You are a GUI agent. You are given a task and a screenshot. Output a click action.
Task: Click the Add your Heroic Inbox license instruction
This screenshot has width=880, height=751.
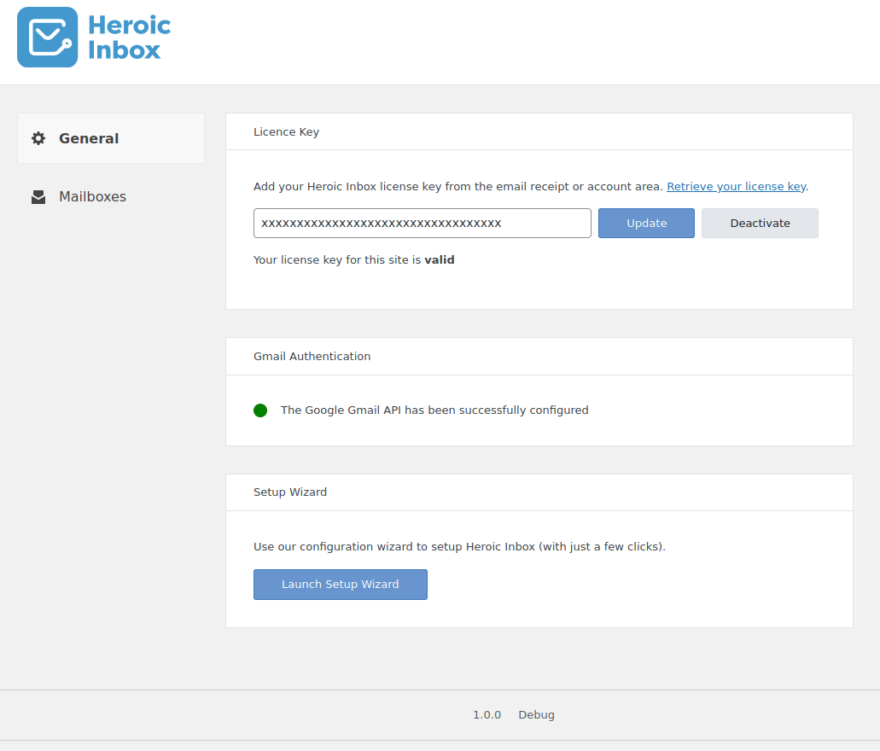click(458, 186)
